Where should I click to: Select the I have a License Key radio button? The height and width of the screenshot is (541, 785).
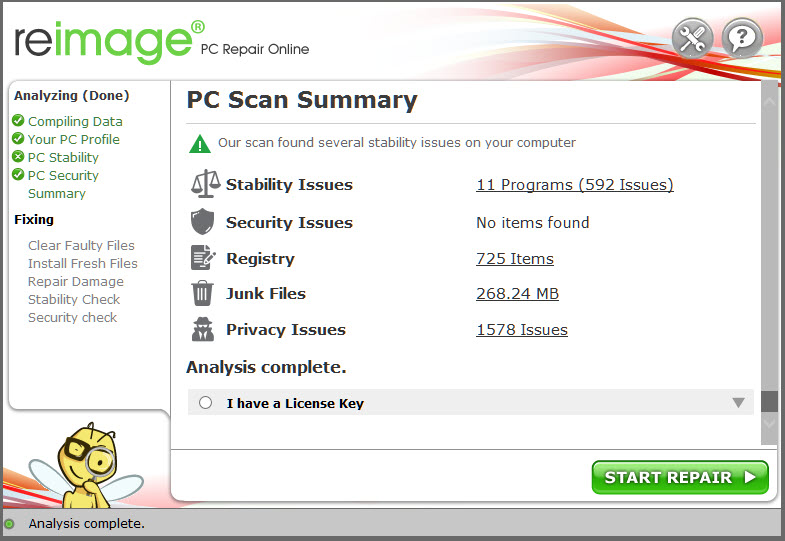point(205,403)
